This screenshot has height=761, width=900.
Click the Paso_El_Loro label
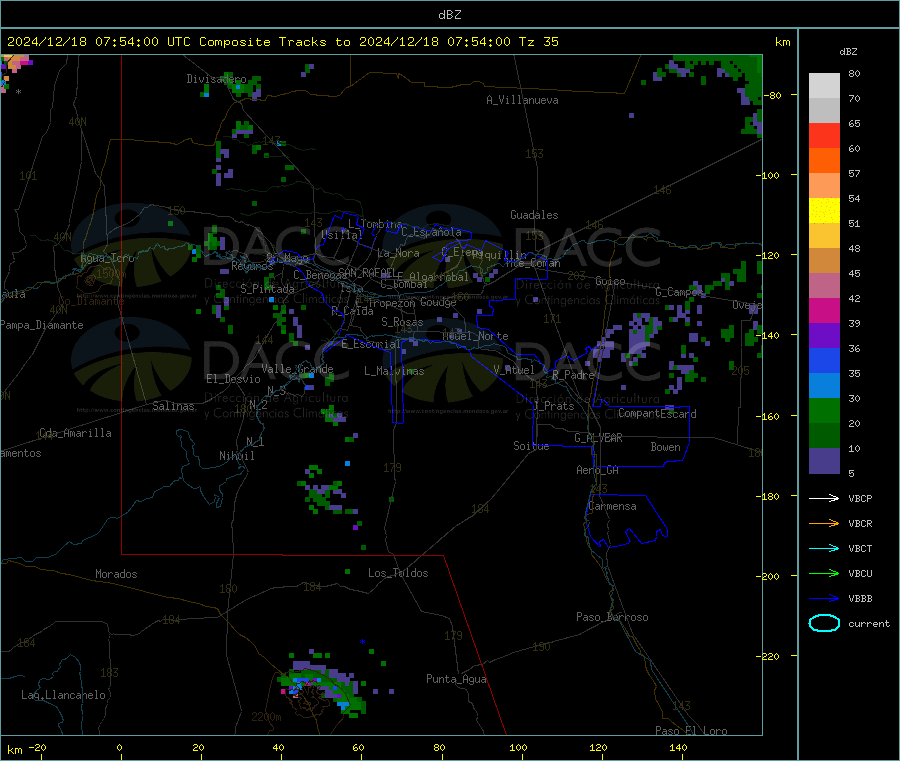point(691,731)
